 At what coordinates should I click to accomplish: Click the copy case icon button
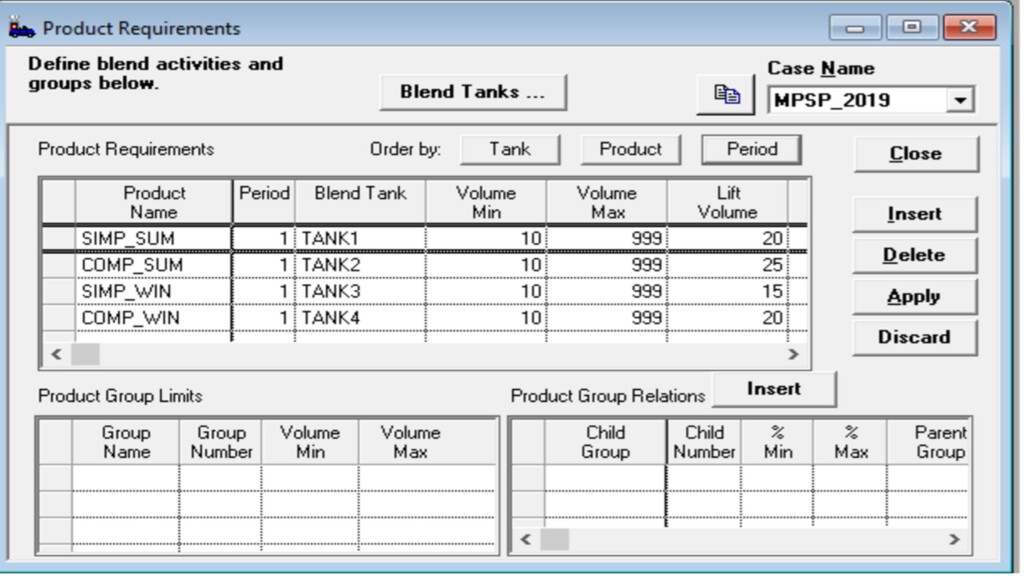click(726, 94)
